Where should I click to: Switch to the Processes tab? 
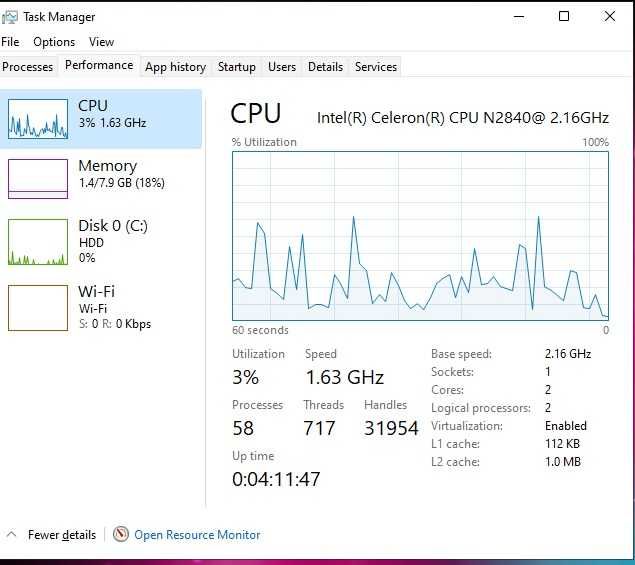click(x=28, y=67)
